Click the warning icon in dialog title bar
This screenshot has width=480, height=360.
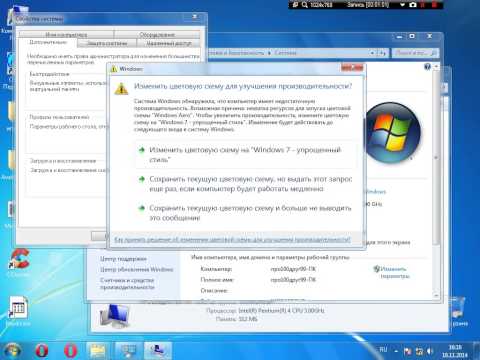[114, 69]
